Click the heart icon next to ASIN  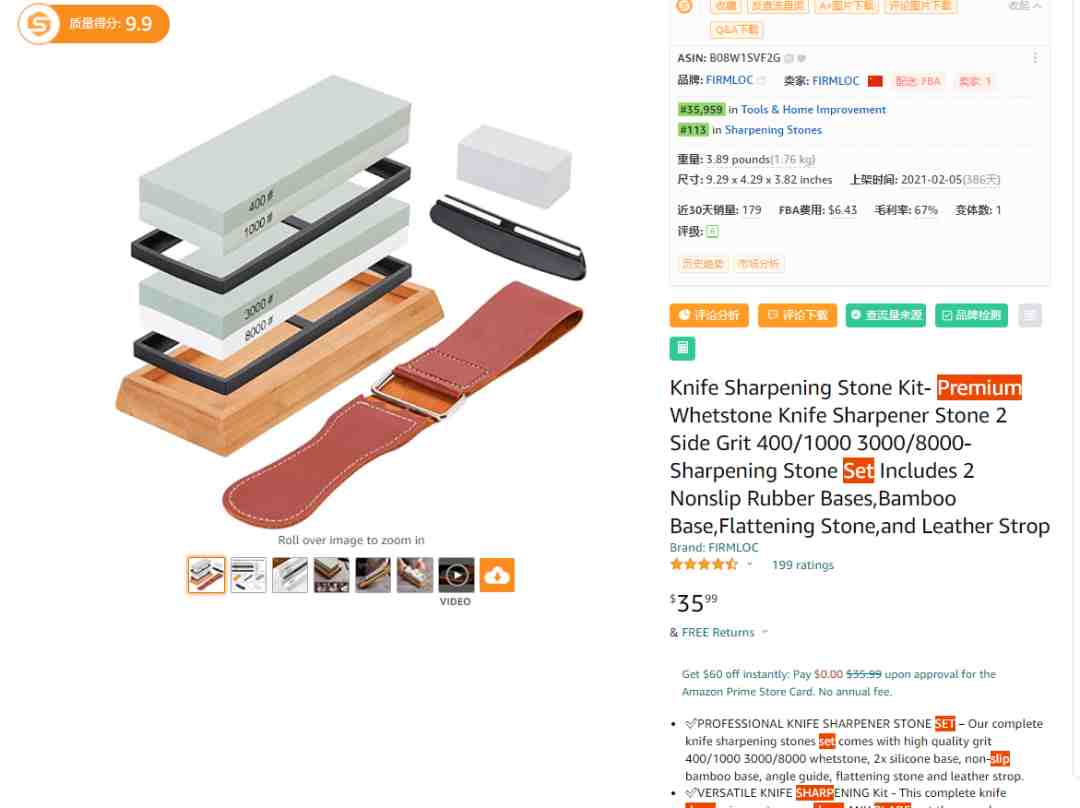point(801,59)
